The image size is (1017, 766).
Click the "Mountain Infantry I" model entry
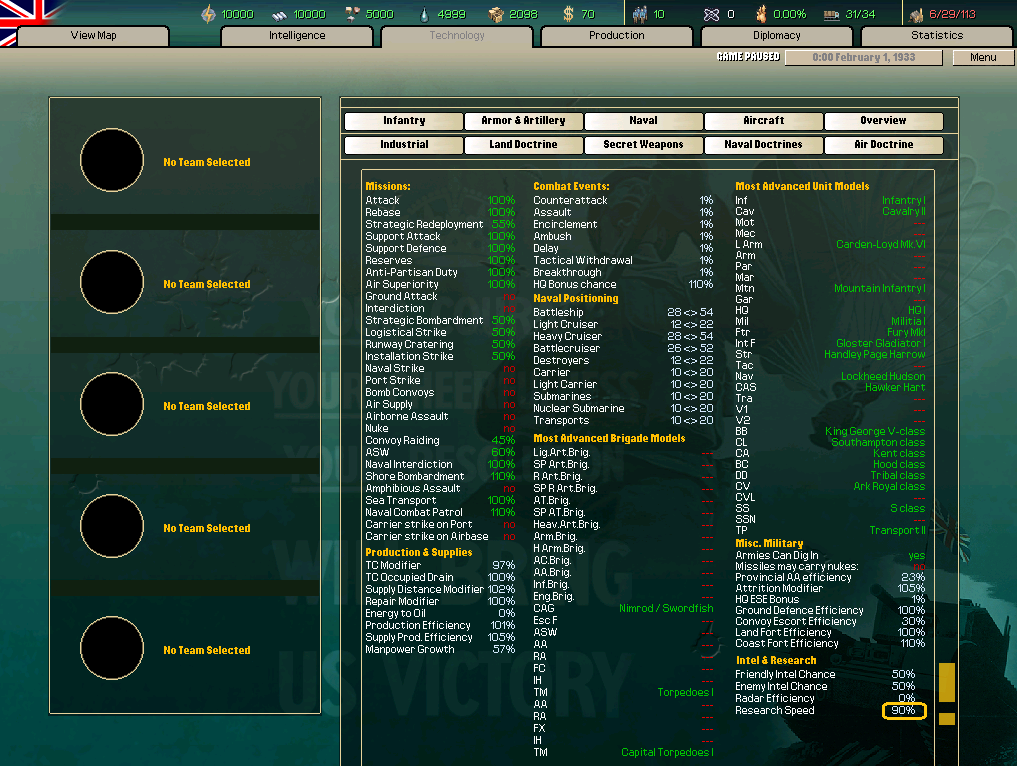879,289
